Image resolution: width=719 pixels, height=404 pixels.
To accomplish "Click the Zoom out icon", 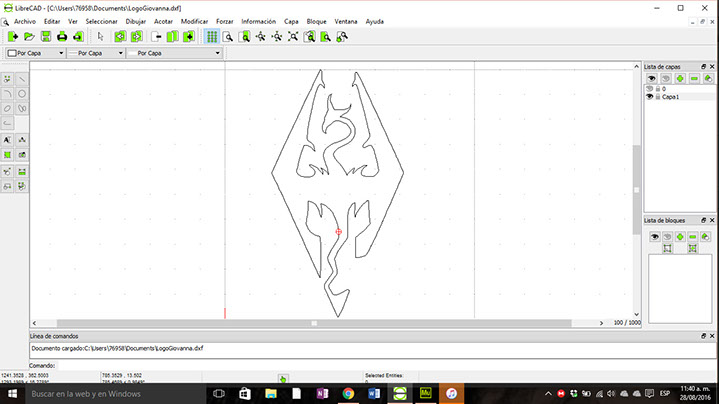I will (277, 37).
